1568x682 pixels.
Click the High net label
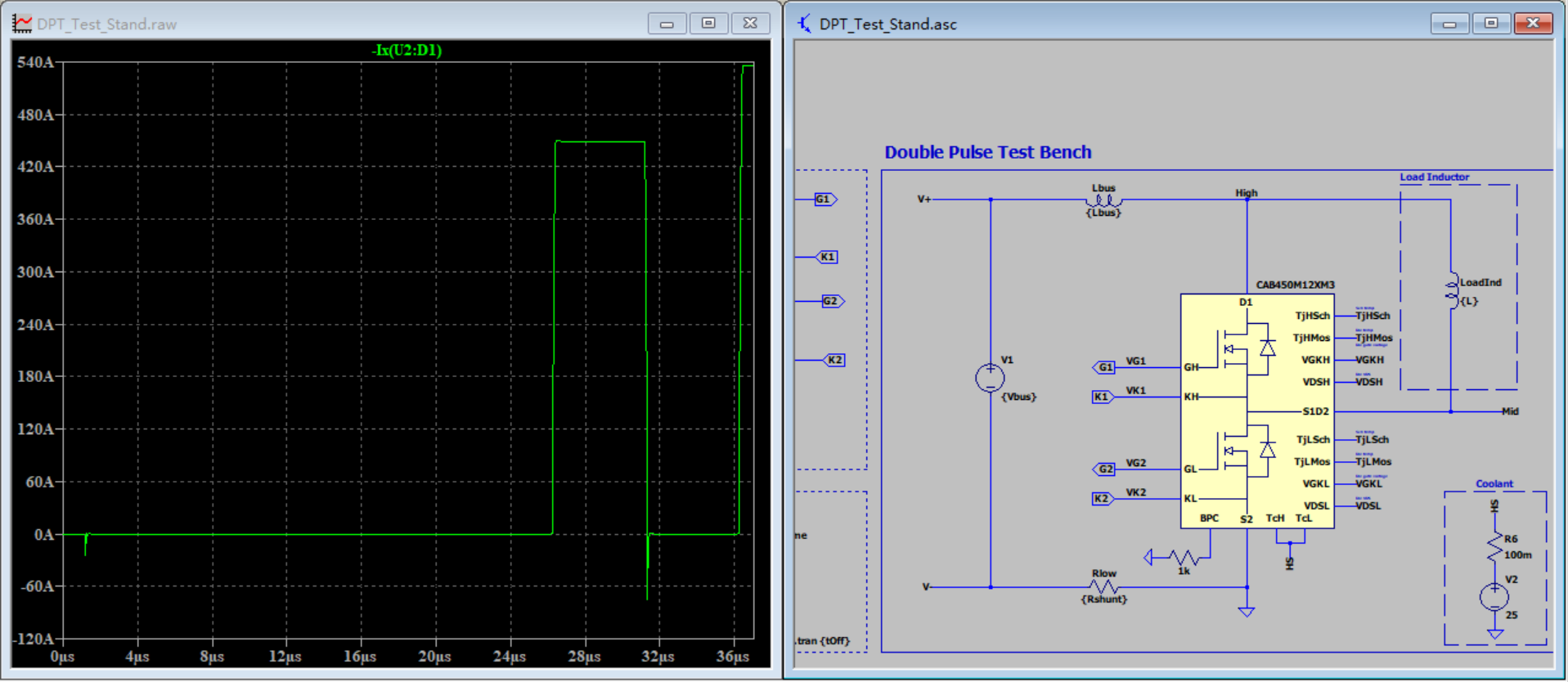click(x=1246, y=193)
